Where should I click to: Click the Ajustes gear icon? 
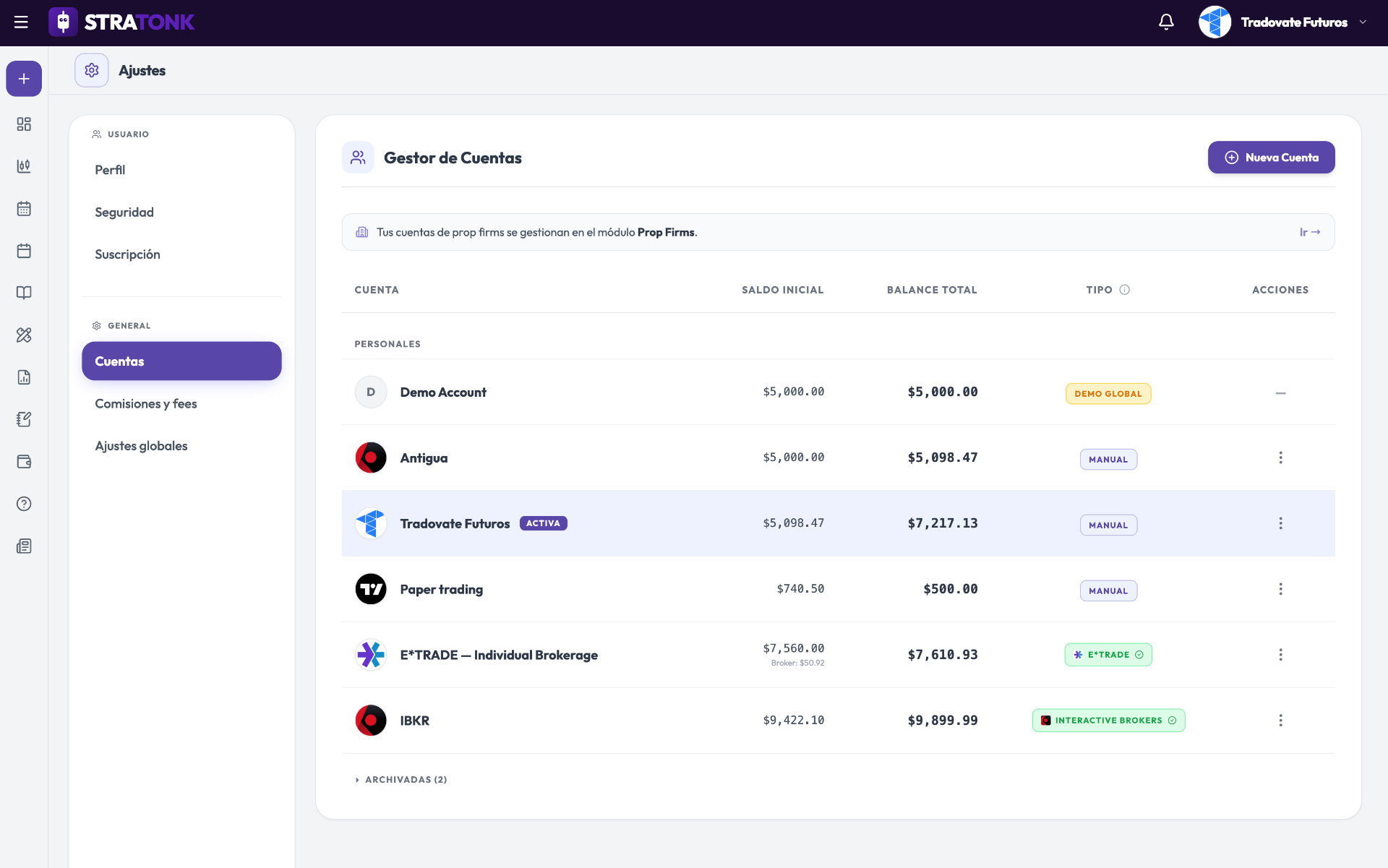pyautogui.click(x=92, y=70)
